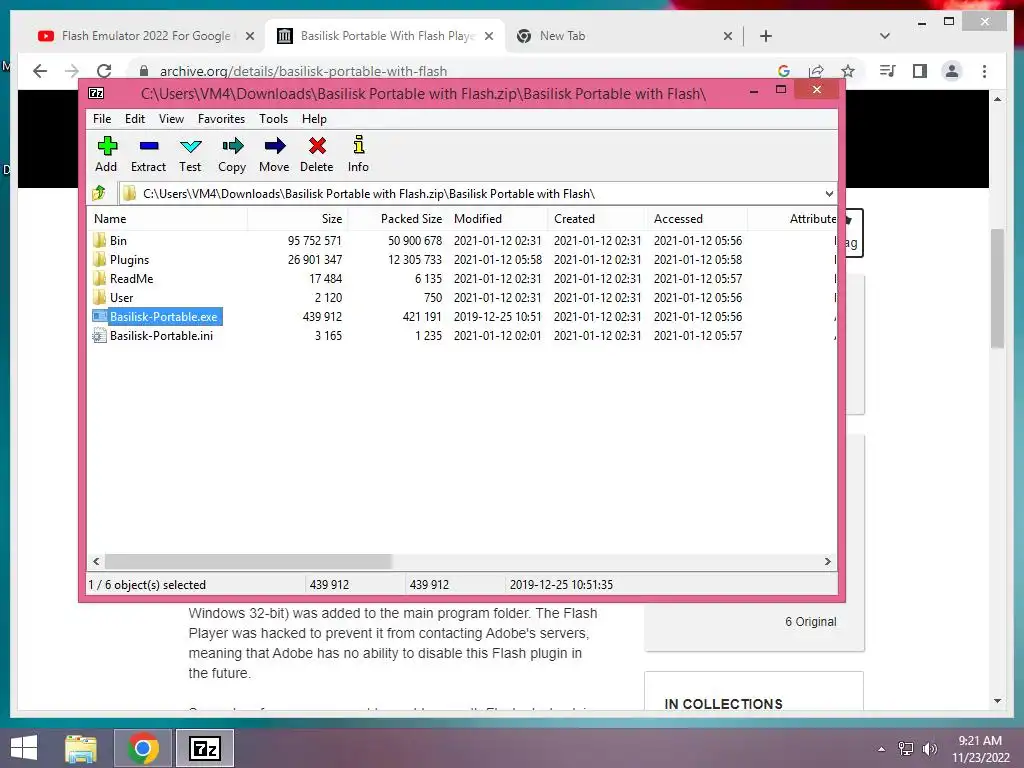This screenshot has height=768, width=1024.
Task: Click the Google icon in the address bar
Action: pyautogui.click(x=784, y=71)
